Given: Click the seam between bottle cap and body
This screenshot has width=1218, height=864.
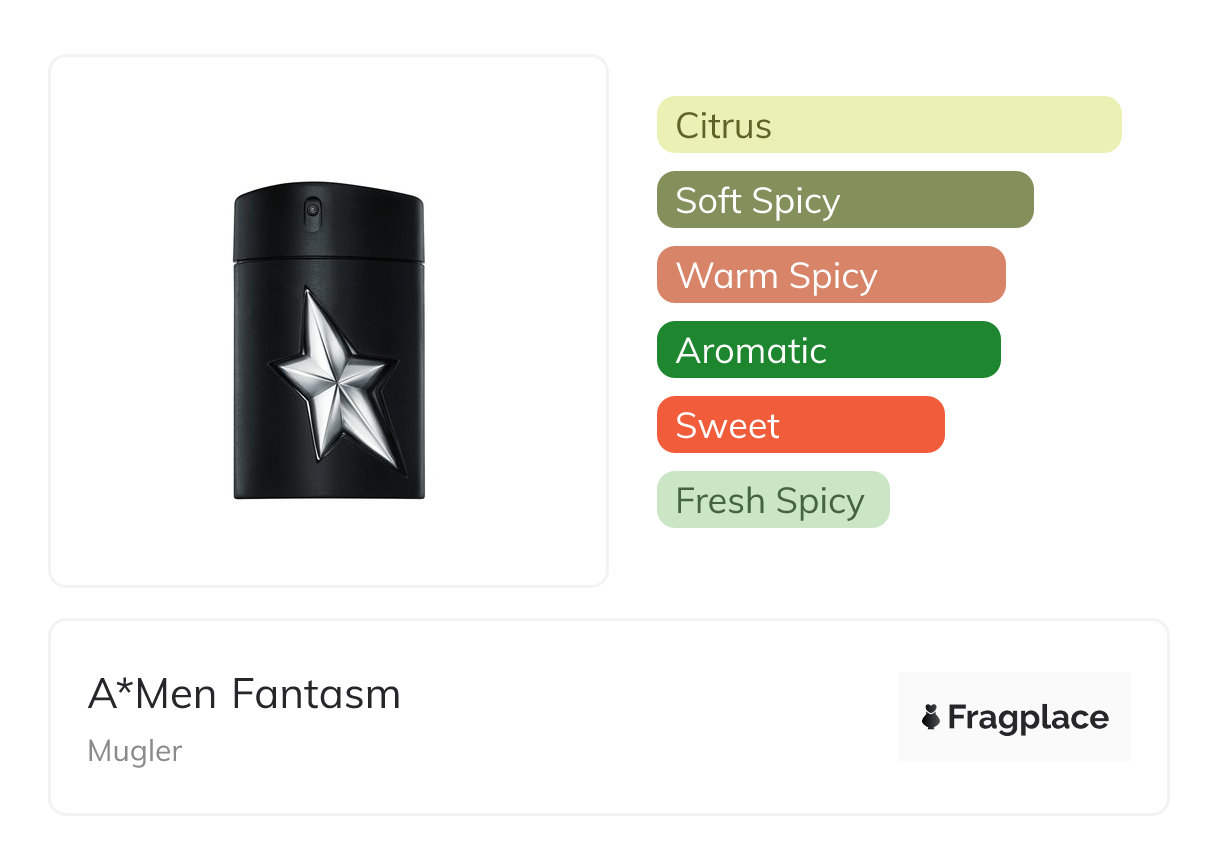Looking at the screenshot, I should (x=328, y=262).
